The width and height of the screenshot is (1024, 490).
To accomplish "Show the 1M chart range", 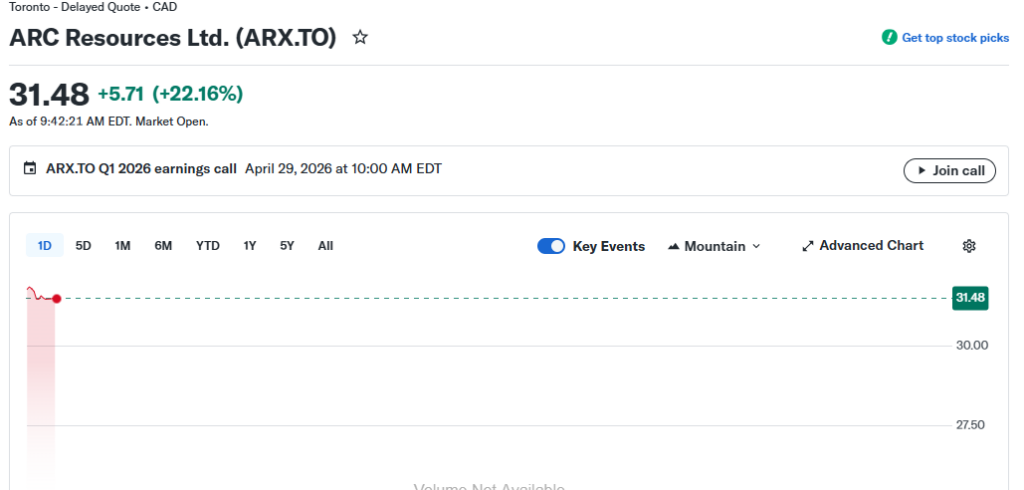I will [122, 246].
